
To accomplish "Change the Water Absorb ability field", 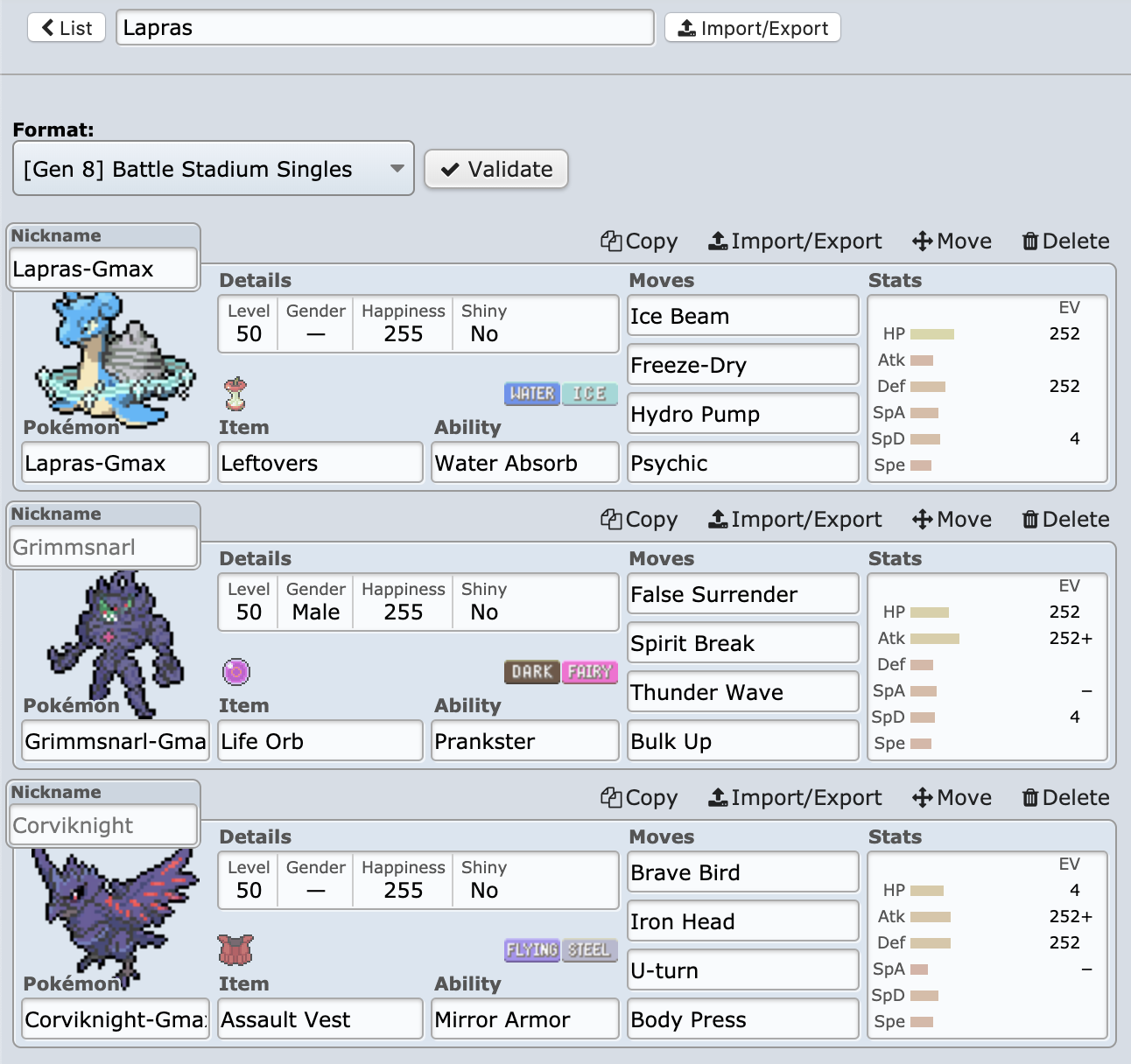I will (x=525, y=463).
